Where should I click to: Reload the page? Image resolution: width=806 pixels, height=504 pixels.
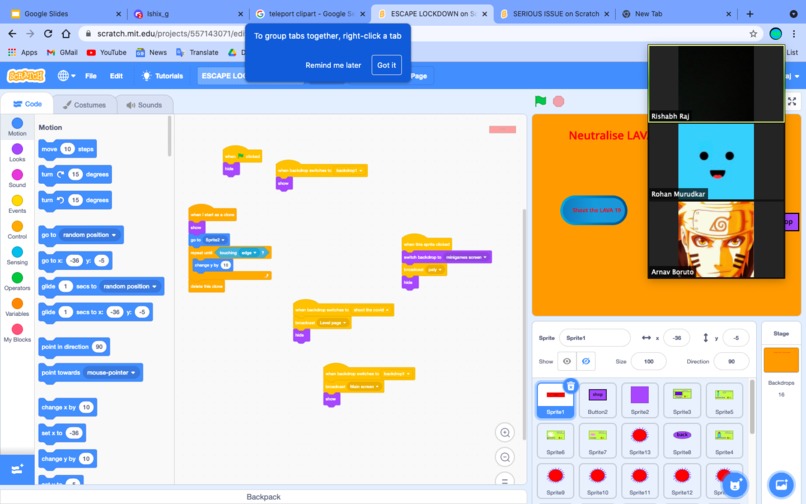tap(48, 33)
